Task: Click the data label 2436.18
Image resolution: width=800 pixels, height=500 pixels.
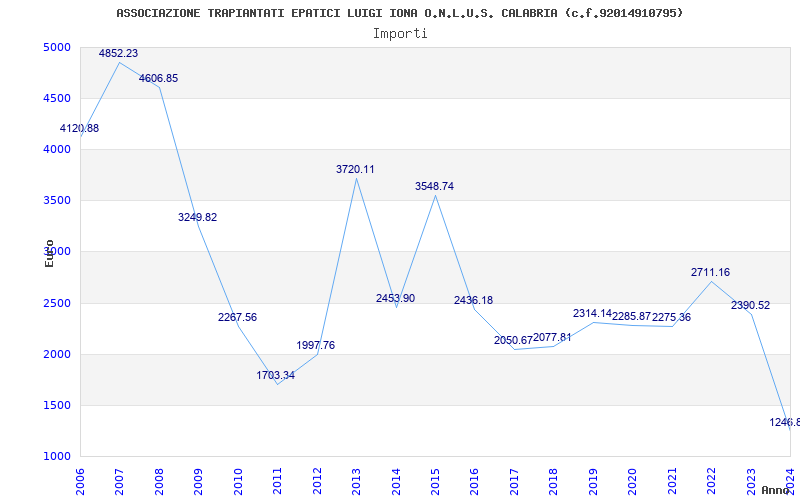Action: click(x=473, y=301)
